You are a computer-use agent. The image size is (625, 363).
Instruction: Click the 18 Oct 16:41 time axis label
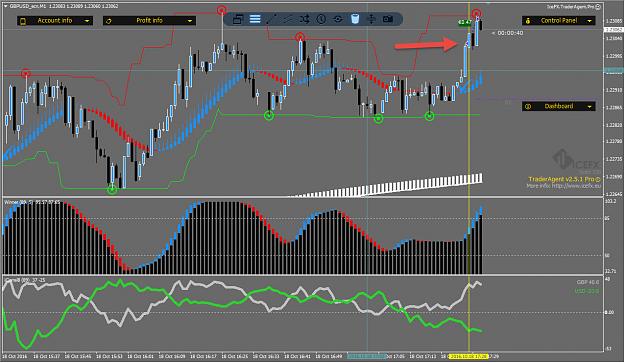pos(297,357)
